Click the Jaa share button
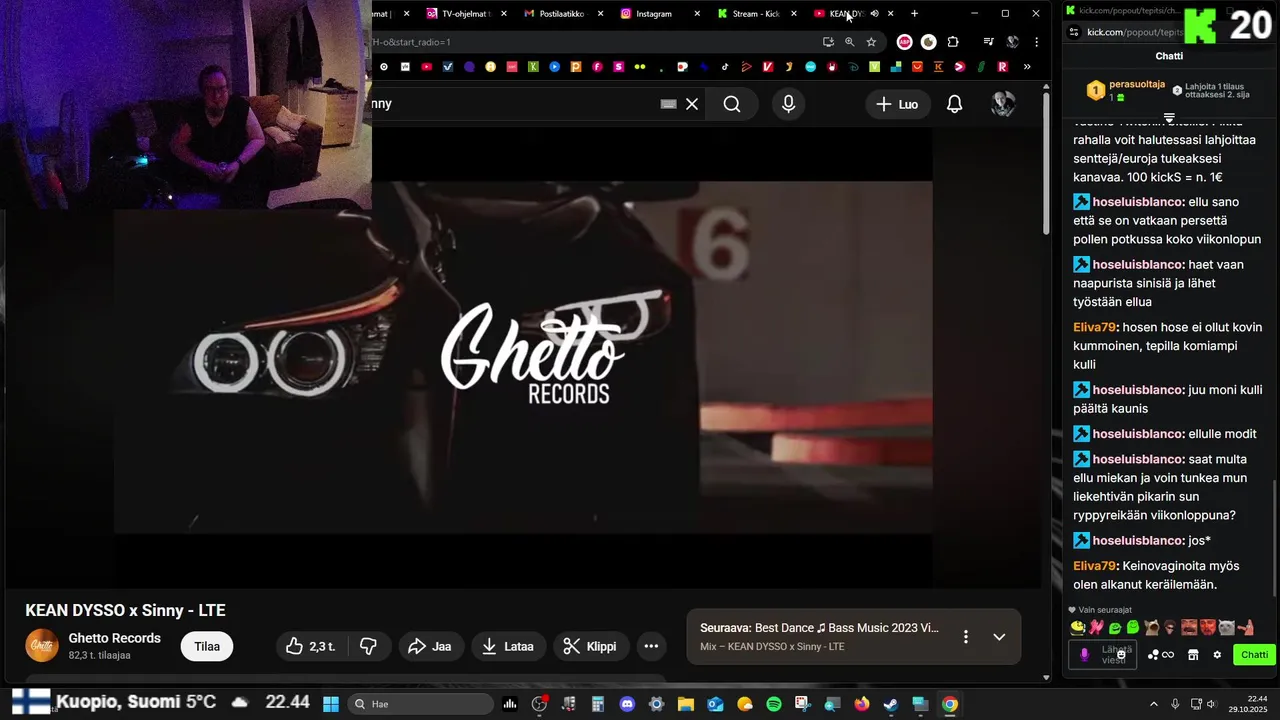This screenshot has width=1280, height=720. point(430,646)
